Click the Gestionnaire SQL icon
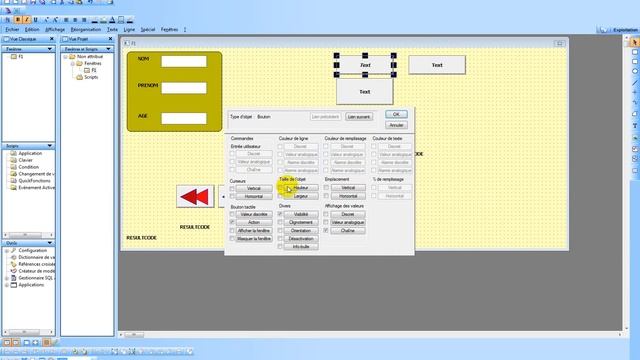Viewport: 640px width, 360px height. tap(13, 278)
